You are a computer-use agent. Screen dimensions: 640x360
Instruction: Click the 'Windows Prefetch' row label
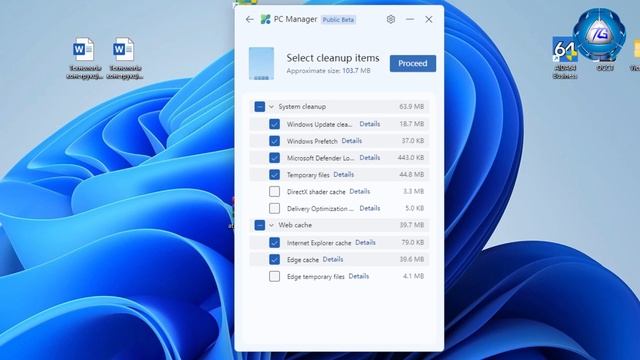point(312,141)
